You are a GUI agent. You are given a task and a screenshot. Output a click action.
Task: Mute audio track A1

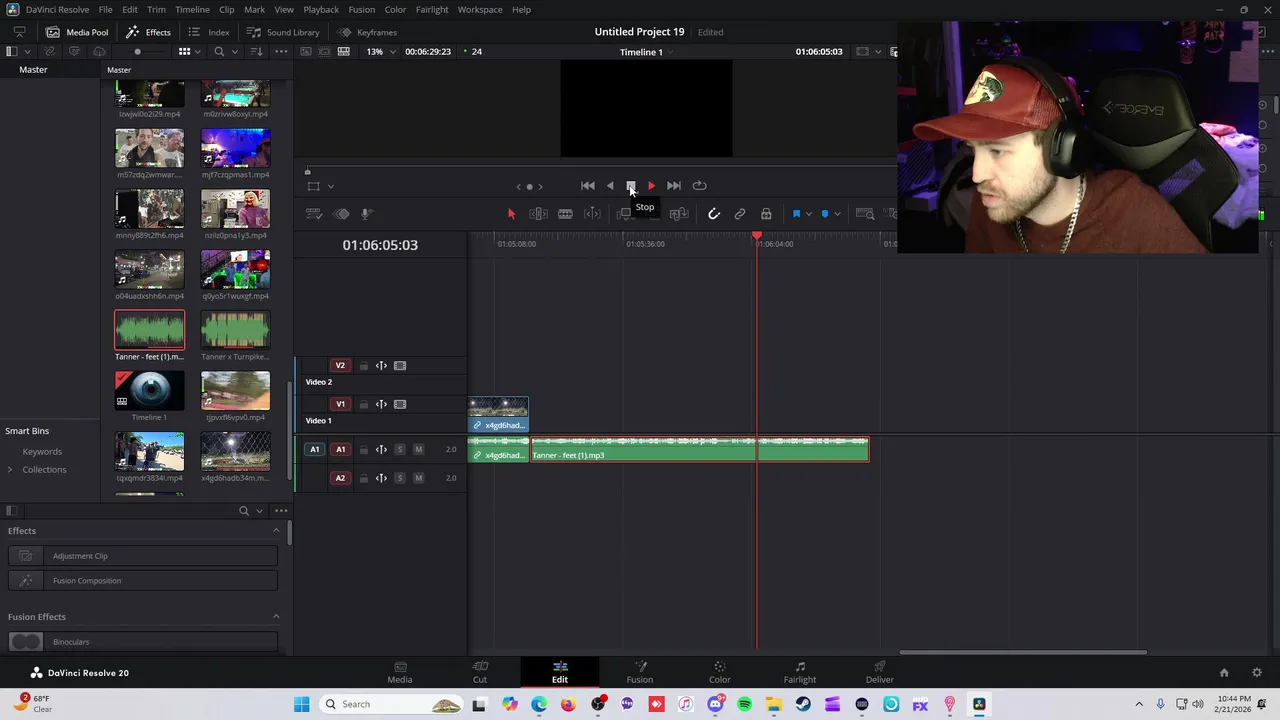[419, 449]
